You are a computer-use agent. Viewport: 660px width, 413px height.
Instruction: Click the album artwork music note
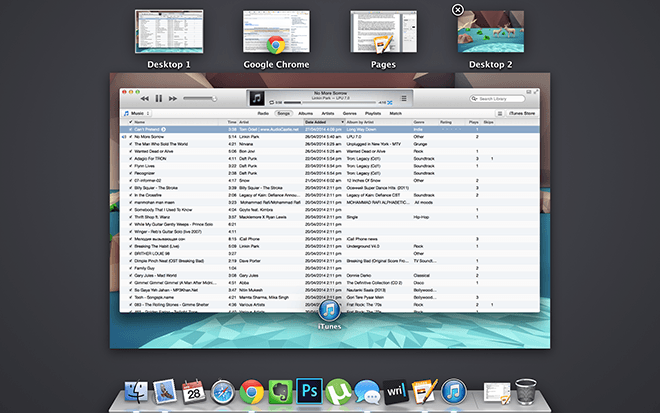(x=257, y=99)
